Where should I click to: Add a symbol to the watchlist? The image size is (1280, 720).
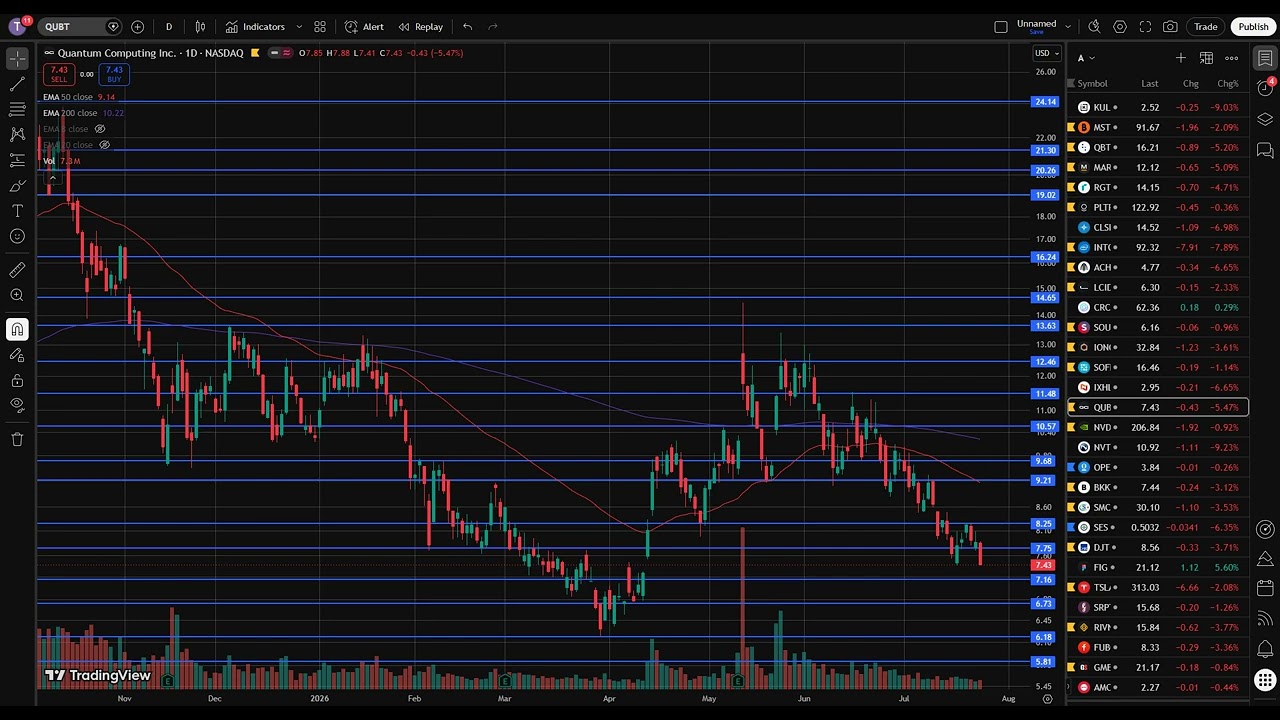[x=1180, y=58]
